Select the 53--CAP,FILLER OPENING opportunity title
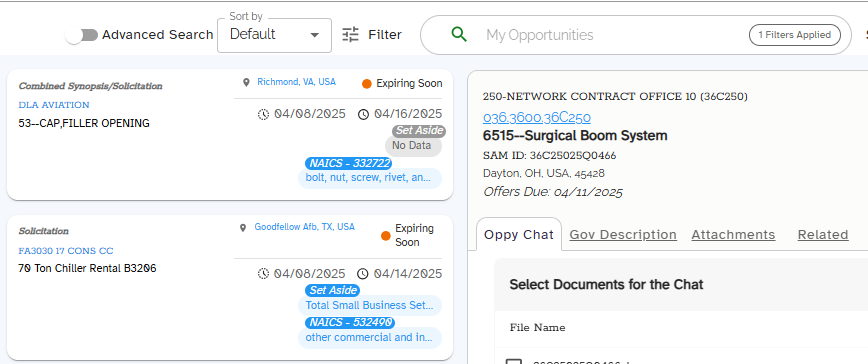 pyautogui.click(x=84, y=123)
